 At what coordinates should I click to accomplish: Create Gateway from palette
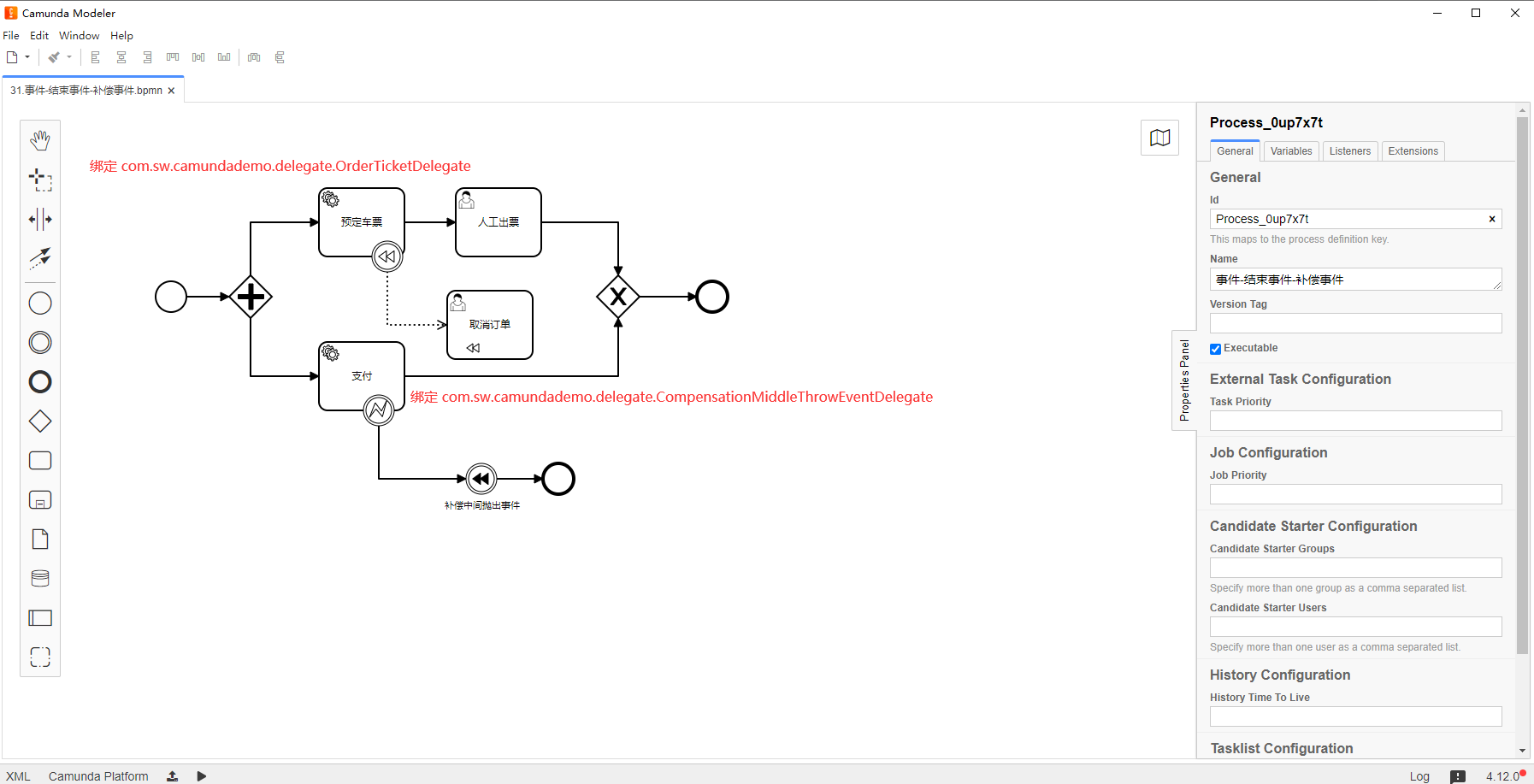[40, 421]
